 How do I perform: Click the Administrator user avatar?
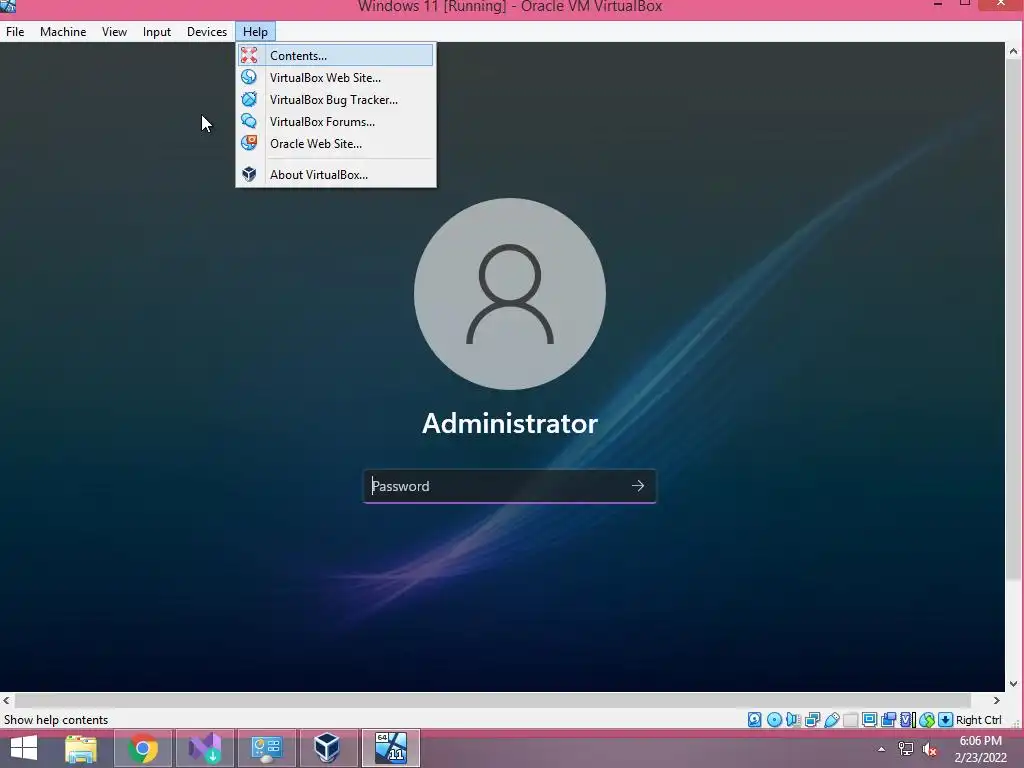[510, 294]
